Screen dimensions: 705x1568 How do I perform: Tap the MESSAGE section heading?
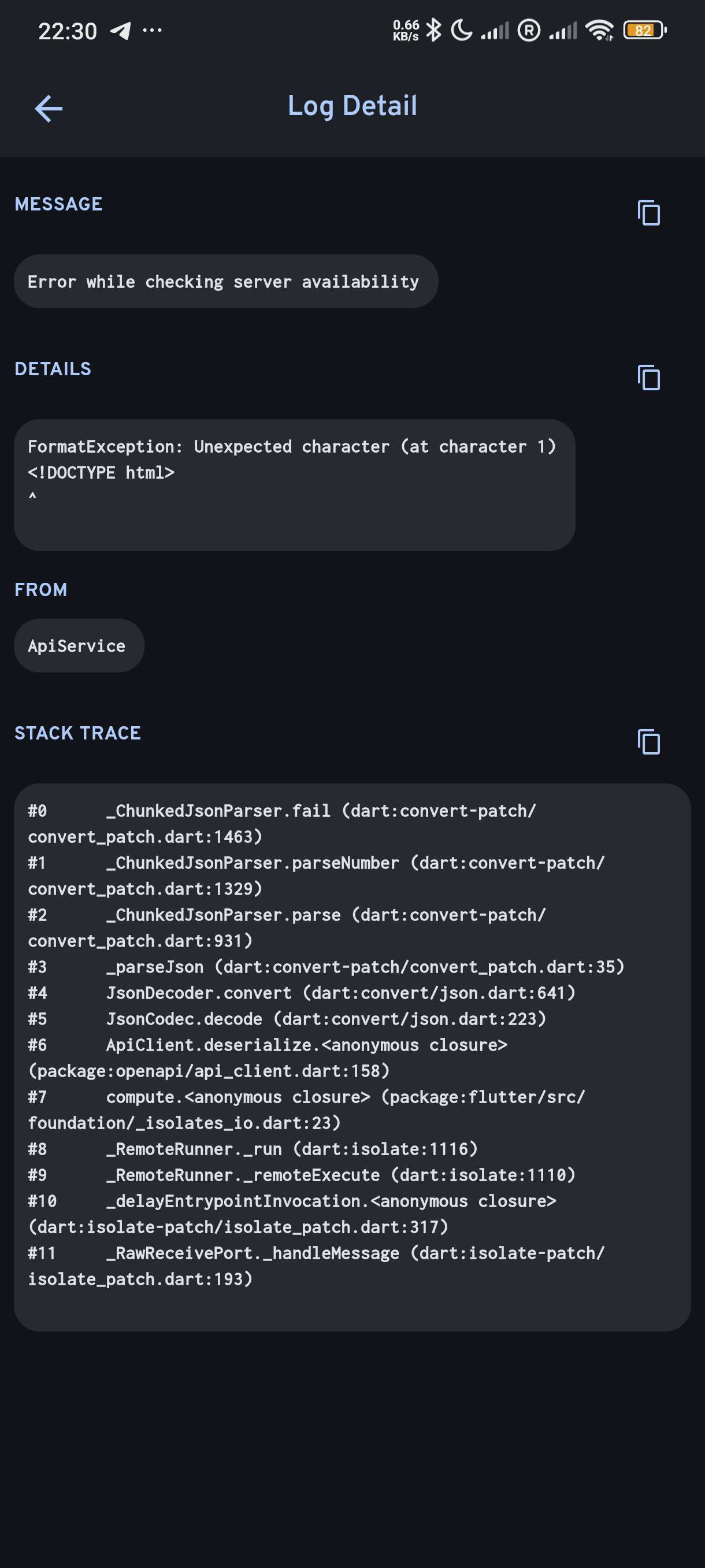pyautogui.click(x=58, y=204)
